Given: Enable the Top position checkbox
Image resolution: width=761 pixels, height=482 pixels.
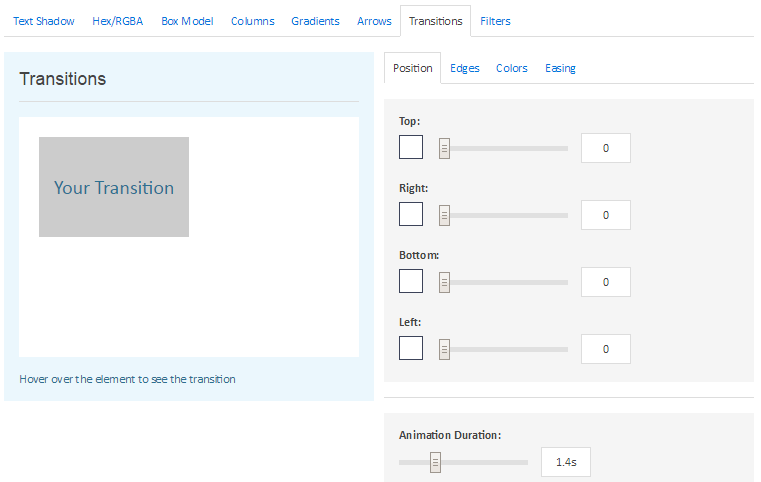Looking at the screenshot, I should tap(411, 147).
